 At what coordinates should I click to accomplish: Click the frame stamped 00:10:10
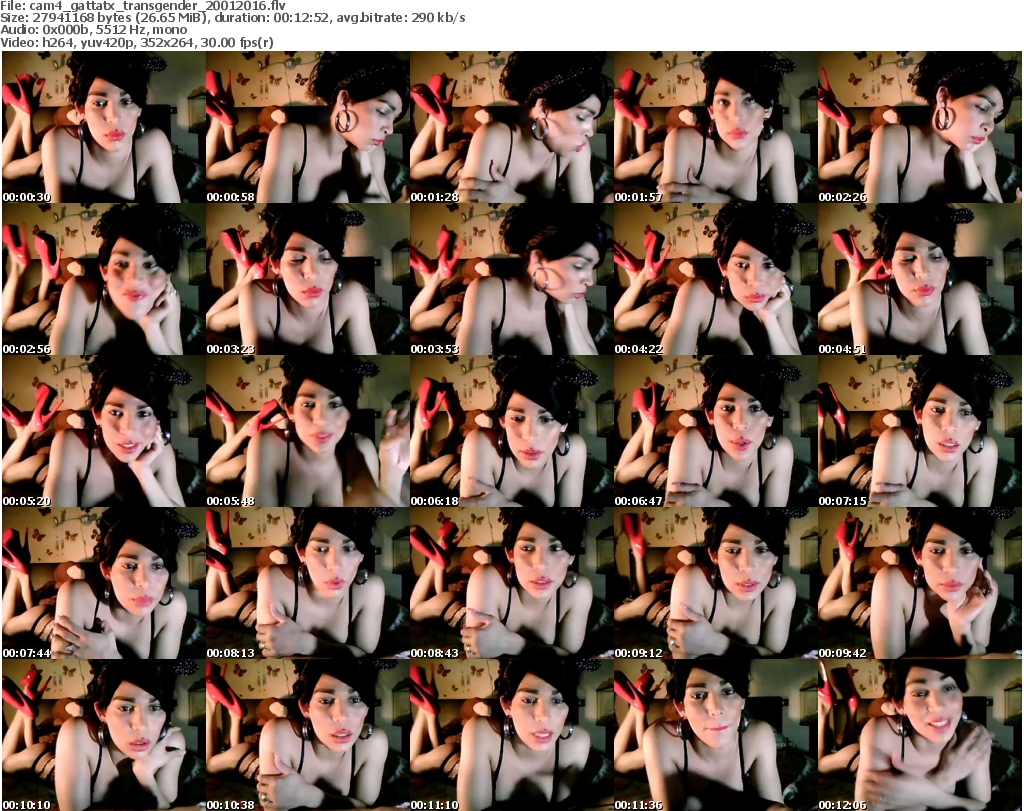[104, 735]
